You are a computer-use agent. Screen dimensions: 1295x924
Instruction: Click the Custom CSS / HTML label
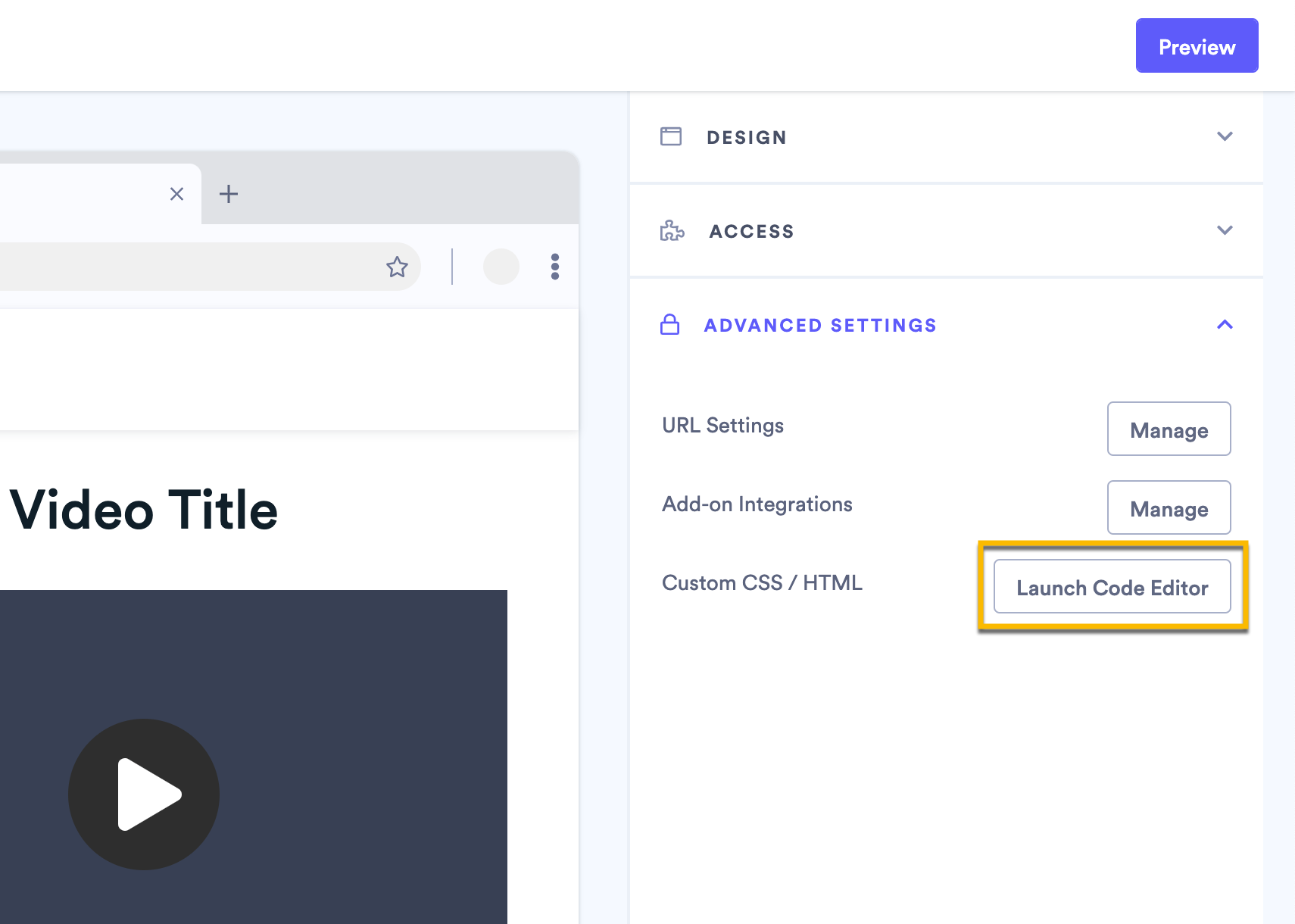point(762,582)
